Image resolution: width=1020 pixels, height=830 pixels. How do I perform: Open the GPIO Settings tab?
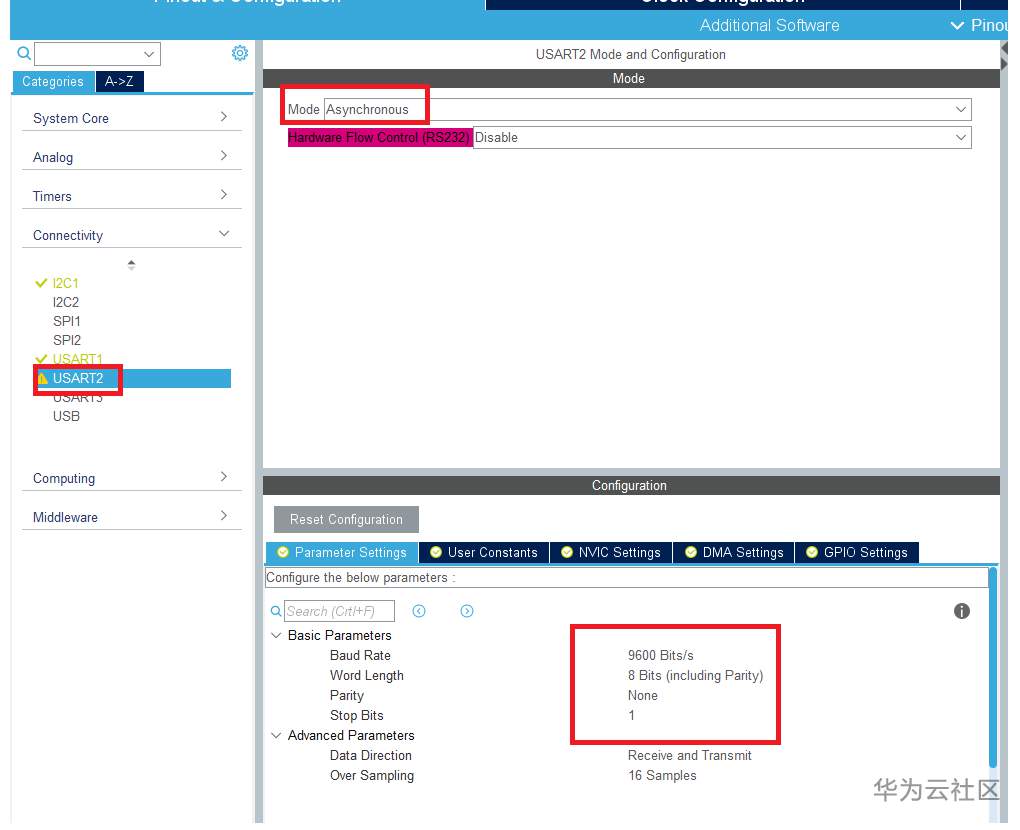click(857, 552)
